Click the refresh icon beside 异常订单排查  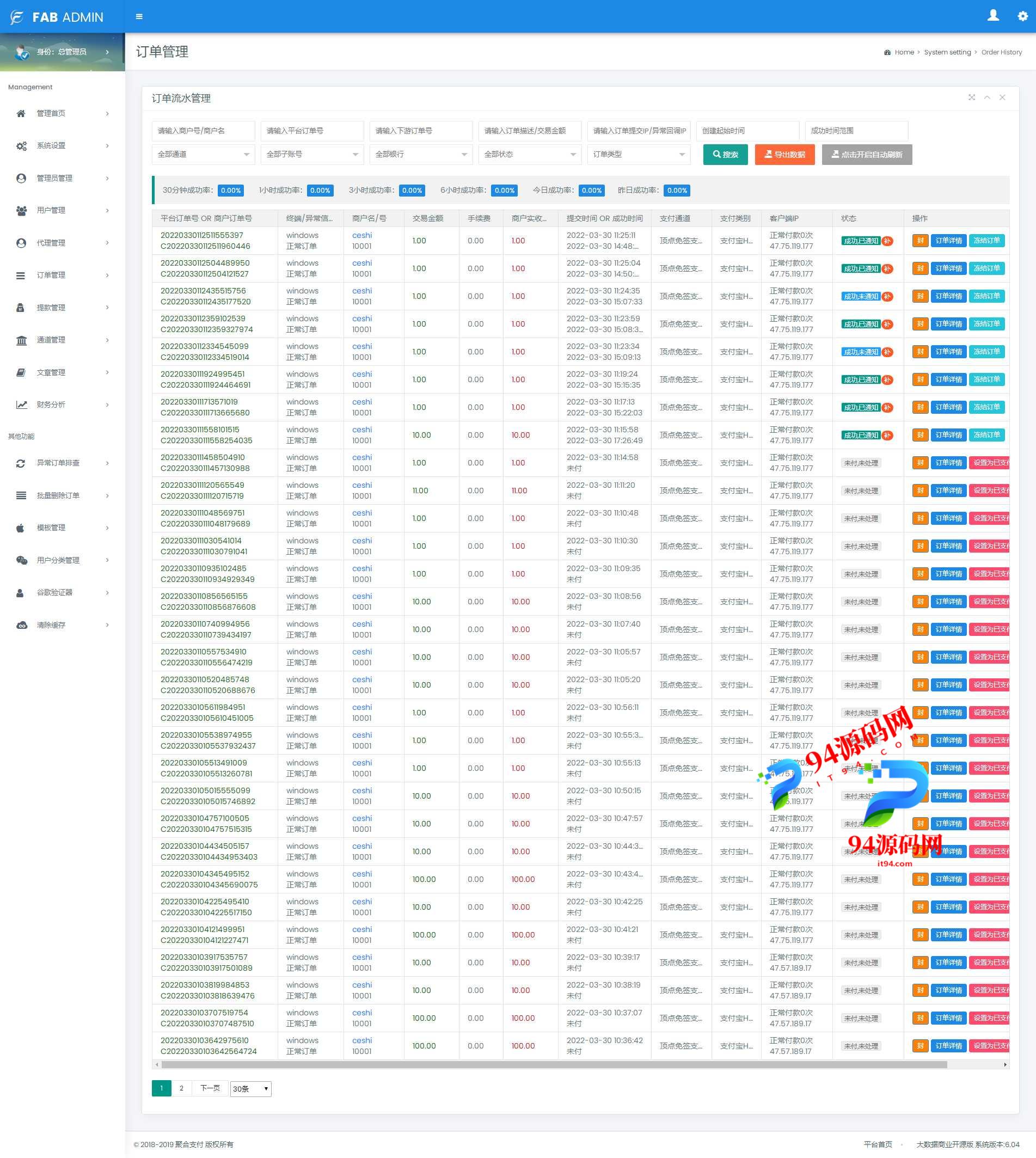pos(21,463)
